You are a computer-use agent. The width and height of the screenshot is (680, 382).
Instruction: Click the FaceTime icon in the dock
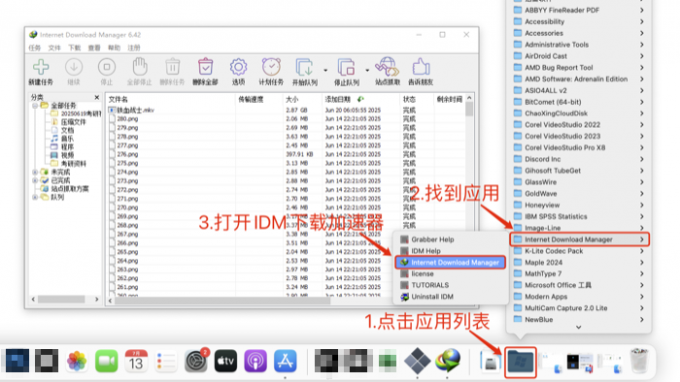point(106,361)
